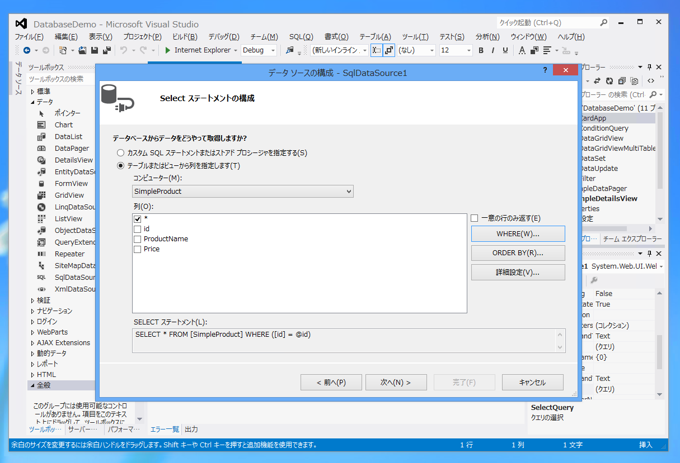Switch to the チーム エクスプローラー tab
Screen dimensions: 680x463
632,239
